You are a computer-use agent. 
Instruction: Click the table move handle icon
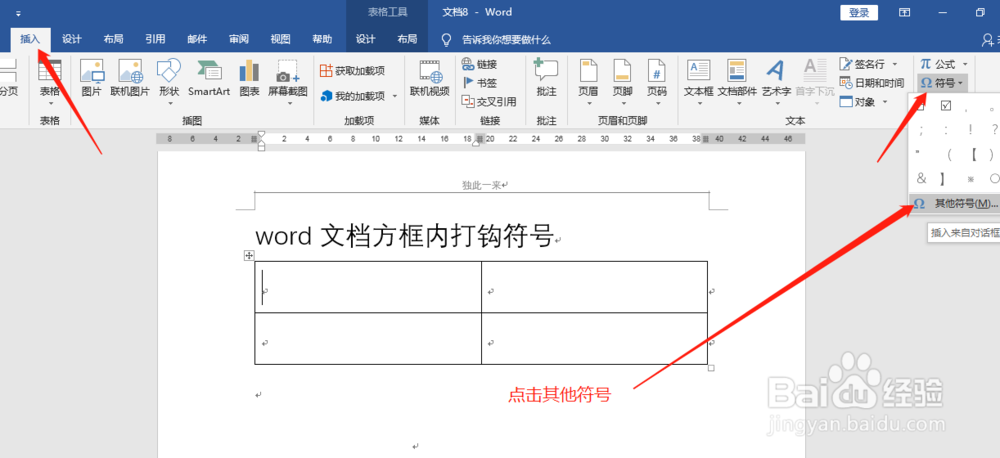tap(249, 255)
